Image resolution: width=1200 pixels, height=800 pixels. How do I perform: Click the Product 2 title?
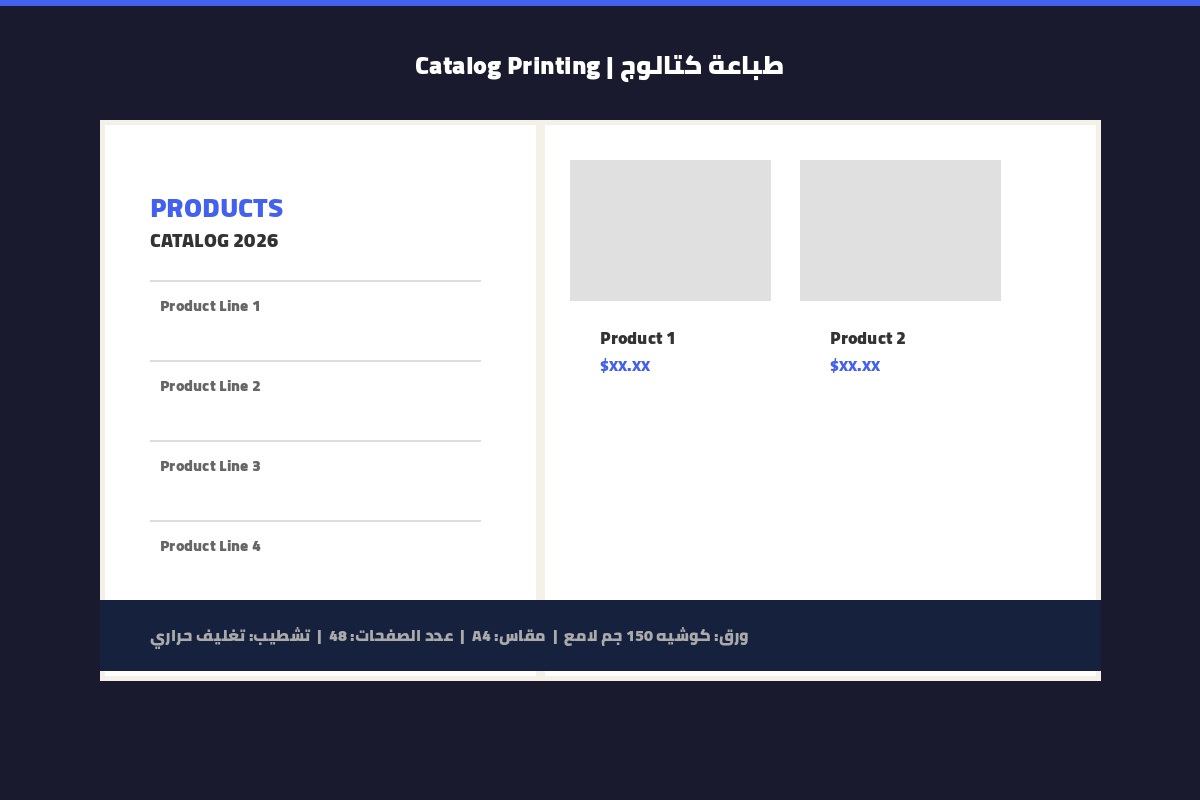tap(868, 338)
